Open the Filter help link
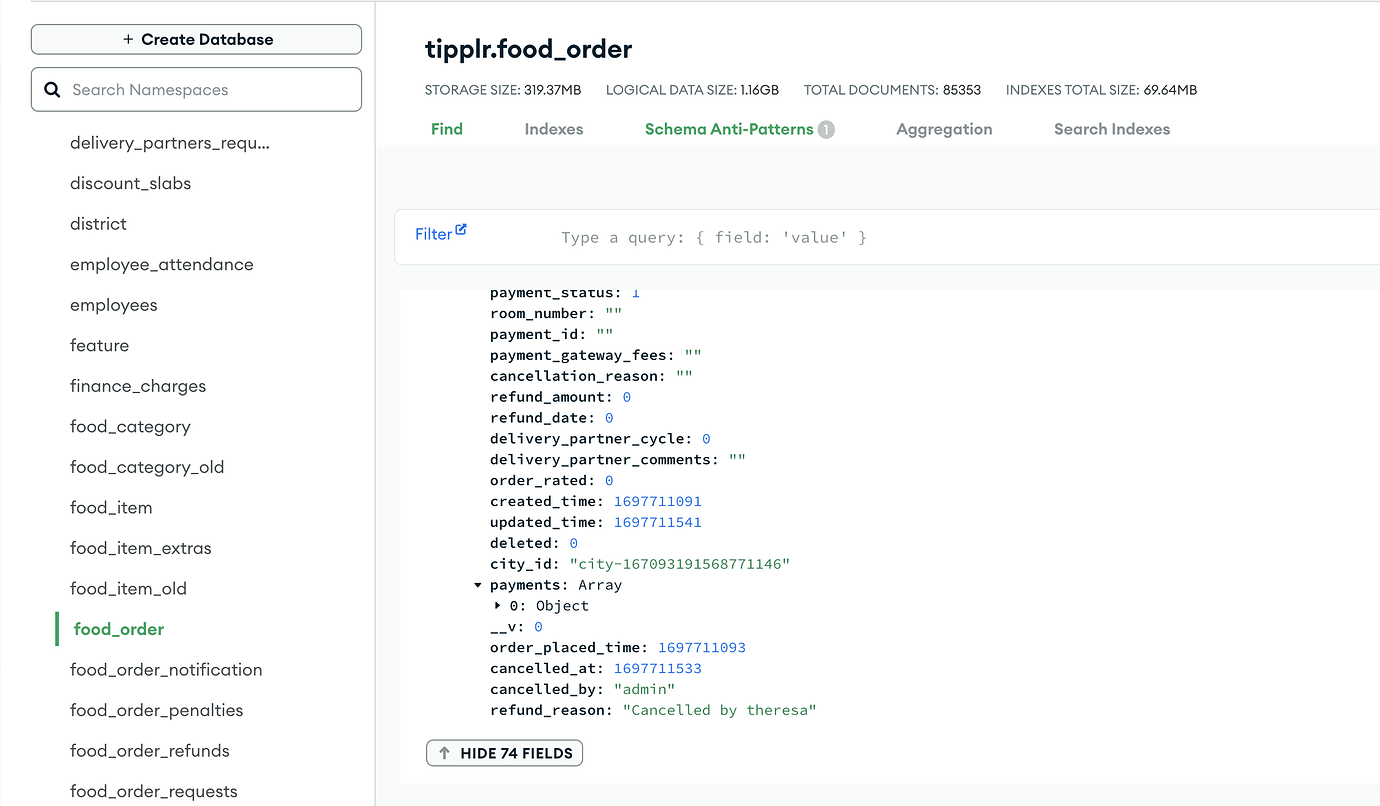1380x806 pixels. pyautogui.click(x=433, y=234)
